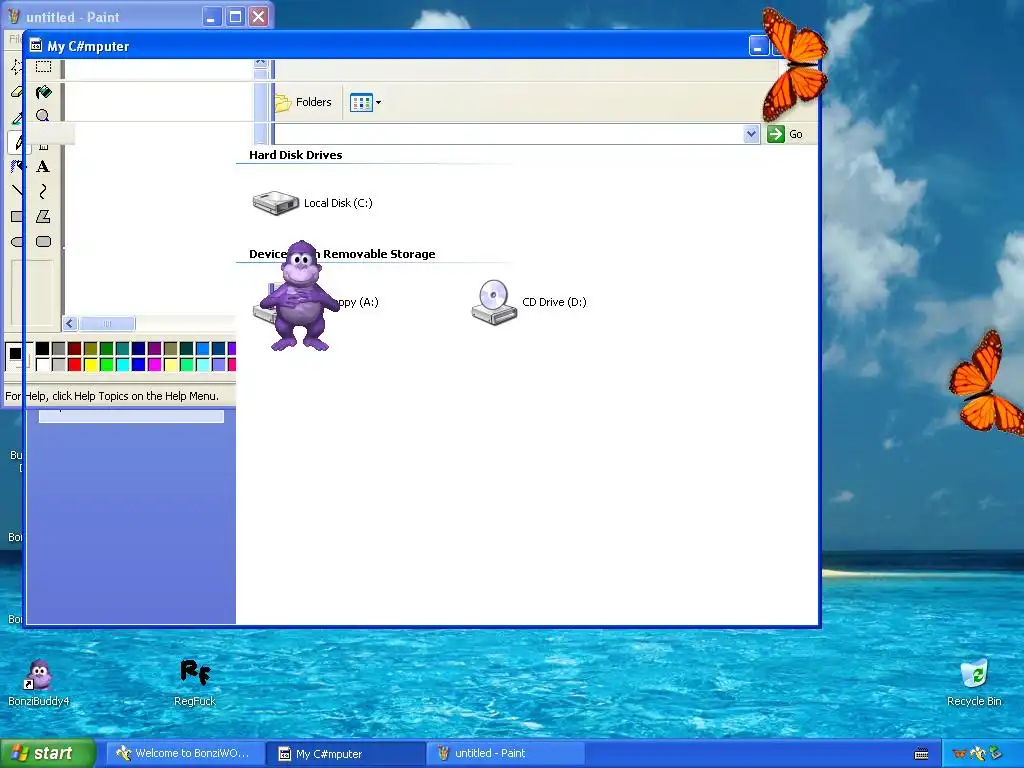Pick the white swatch in Paint palette

[42, 364]
